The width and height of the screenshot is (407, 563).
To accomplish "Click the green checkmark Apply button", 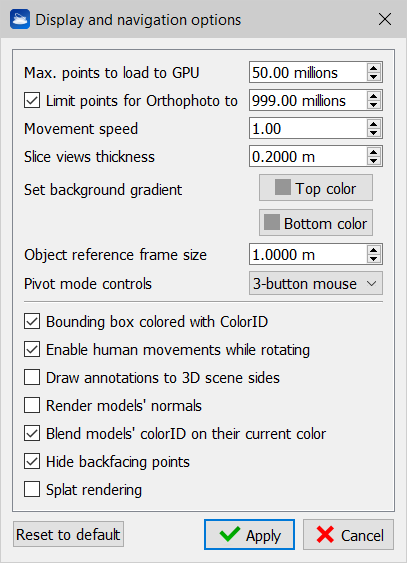I will (x=249, y=535).
